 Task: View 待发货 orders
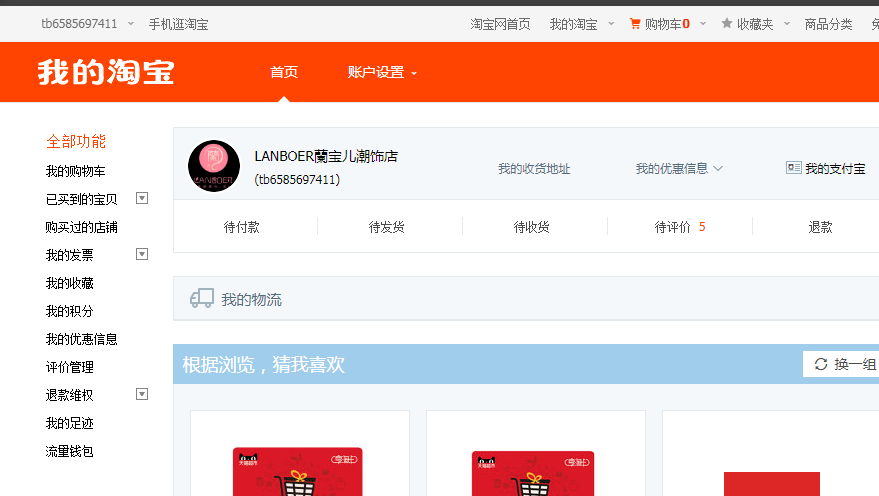click(x=386, y=227)
